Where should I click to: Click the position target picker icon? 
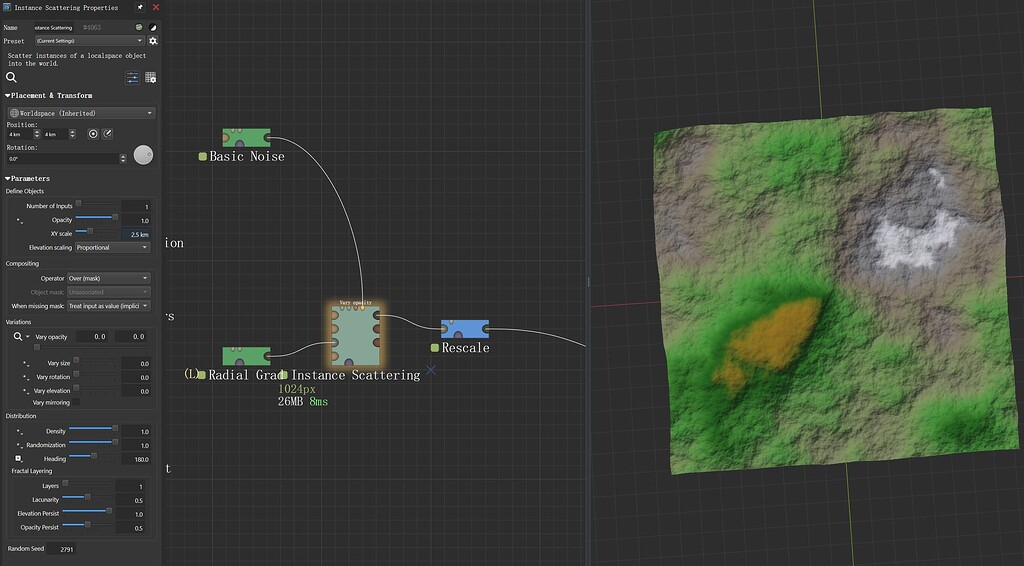pos(93,133)
